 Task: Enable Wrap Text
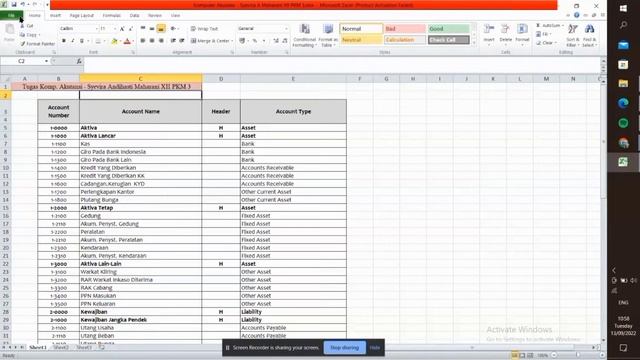pos(204,29)
